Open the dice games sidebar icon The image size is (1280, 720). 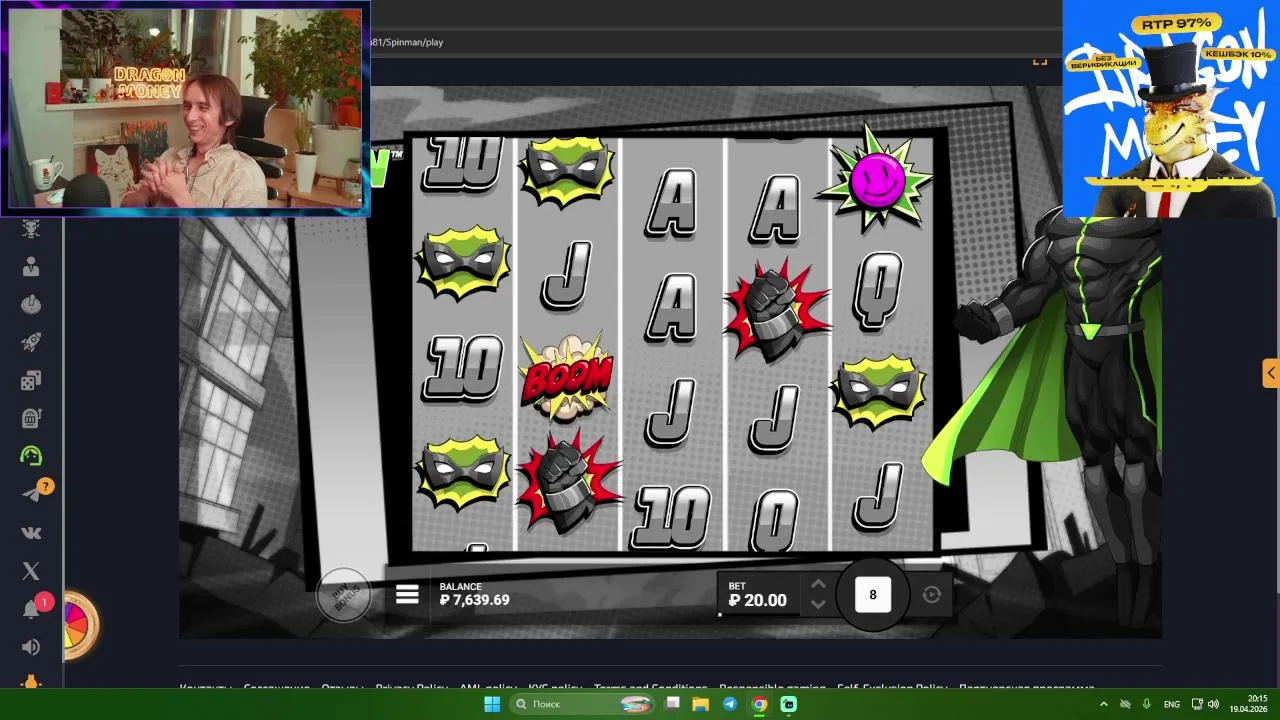[31, 380]
